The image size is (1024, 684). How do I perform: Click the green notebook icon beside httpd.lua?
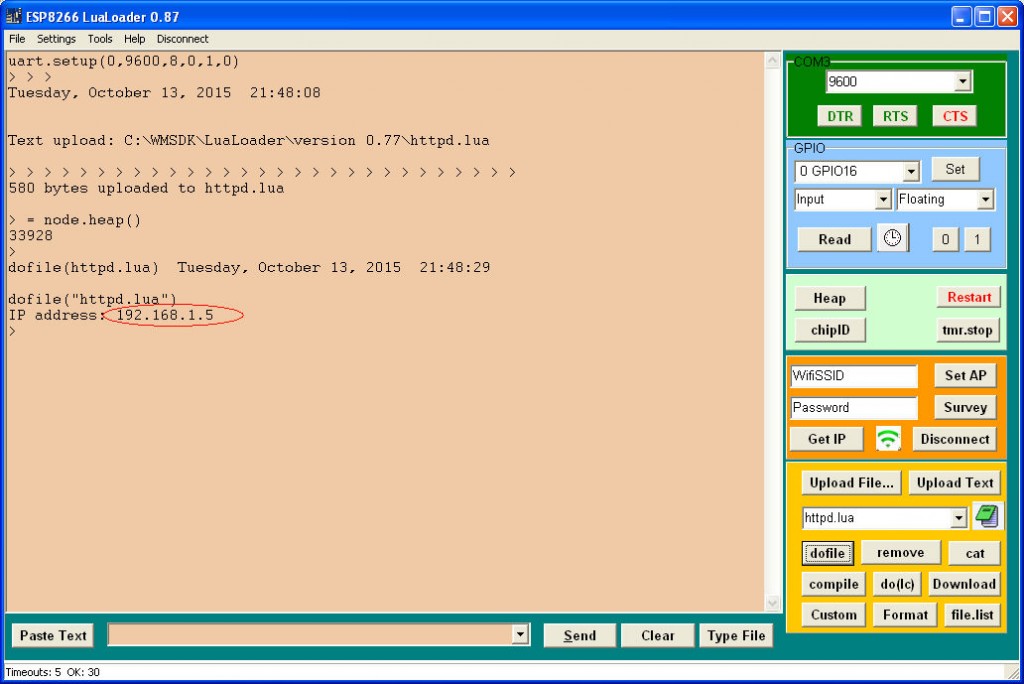986,517
